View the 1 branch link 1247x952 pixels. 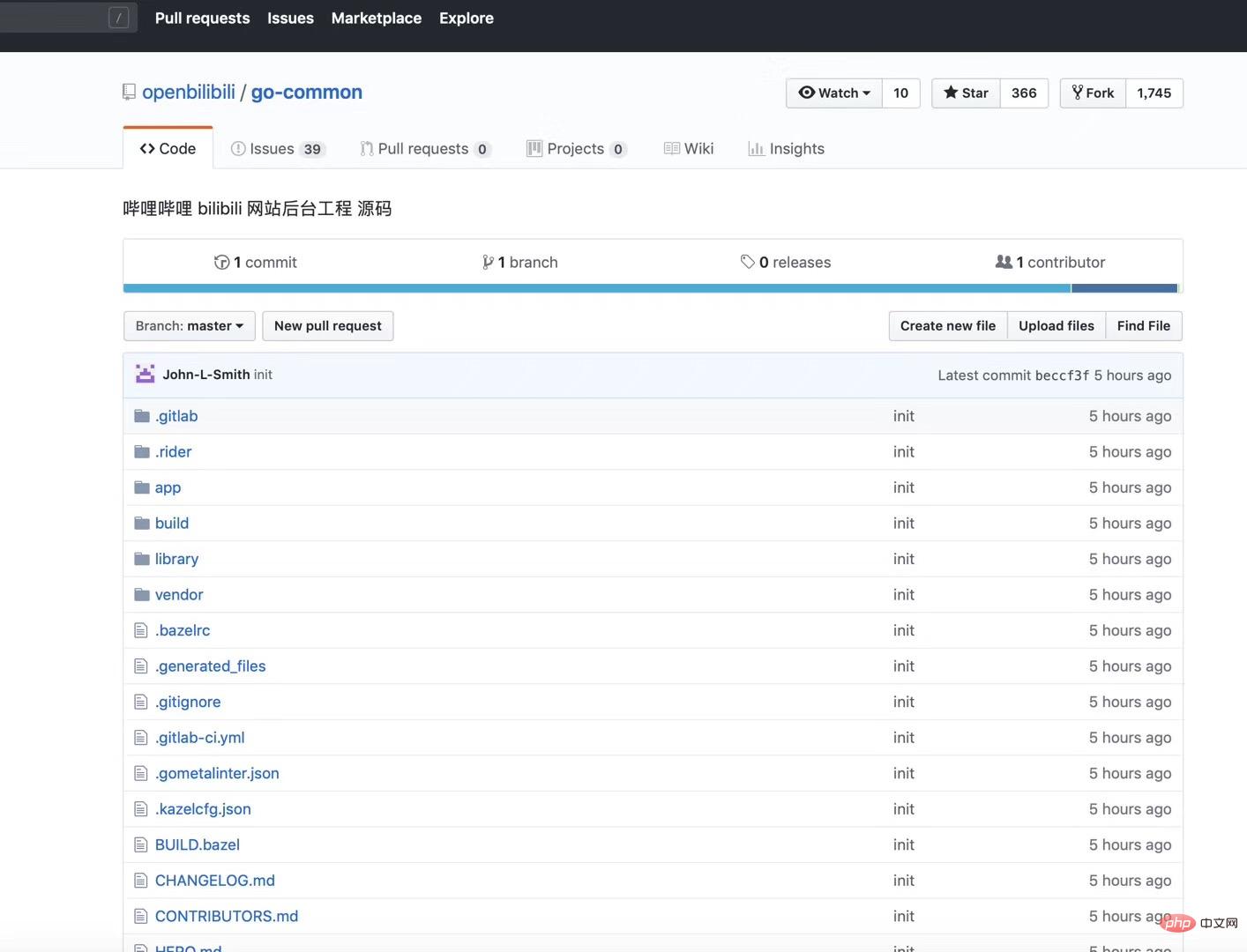[x=520, y=262]
